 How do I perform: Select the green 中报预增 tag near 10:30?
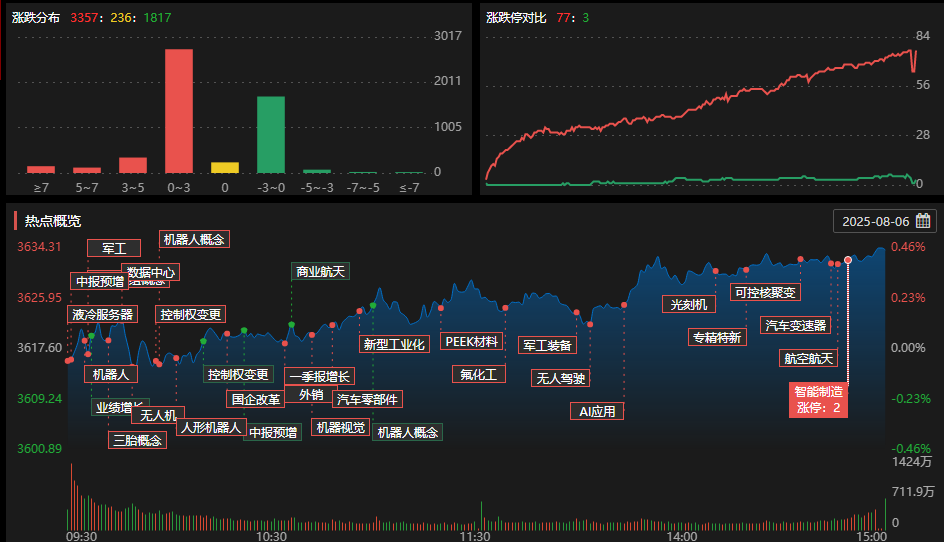tap(273, 432)
